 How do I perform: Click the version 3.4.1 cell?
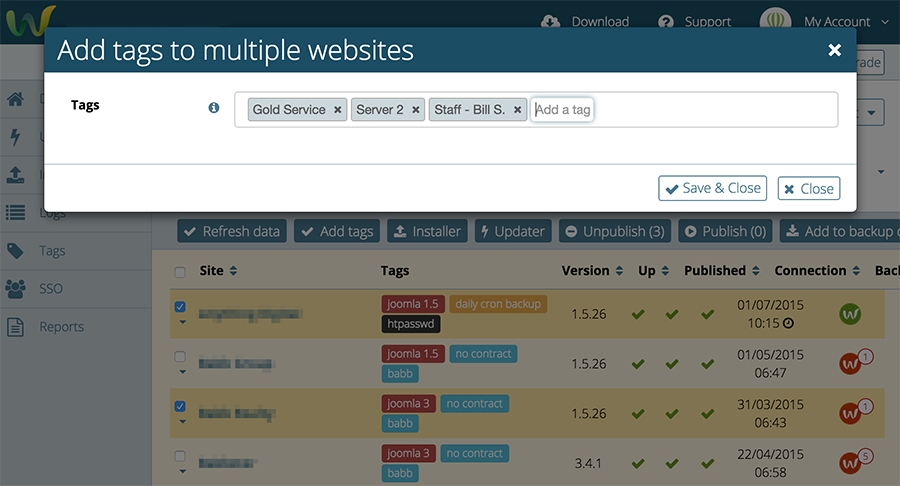pos(588,463)
